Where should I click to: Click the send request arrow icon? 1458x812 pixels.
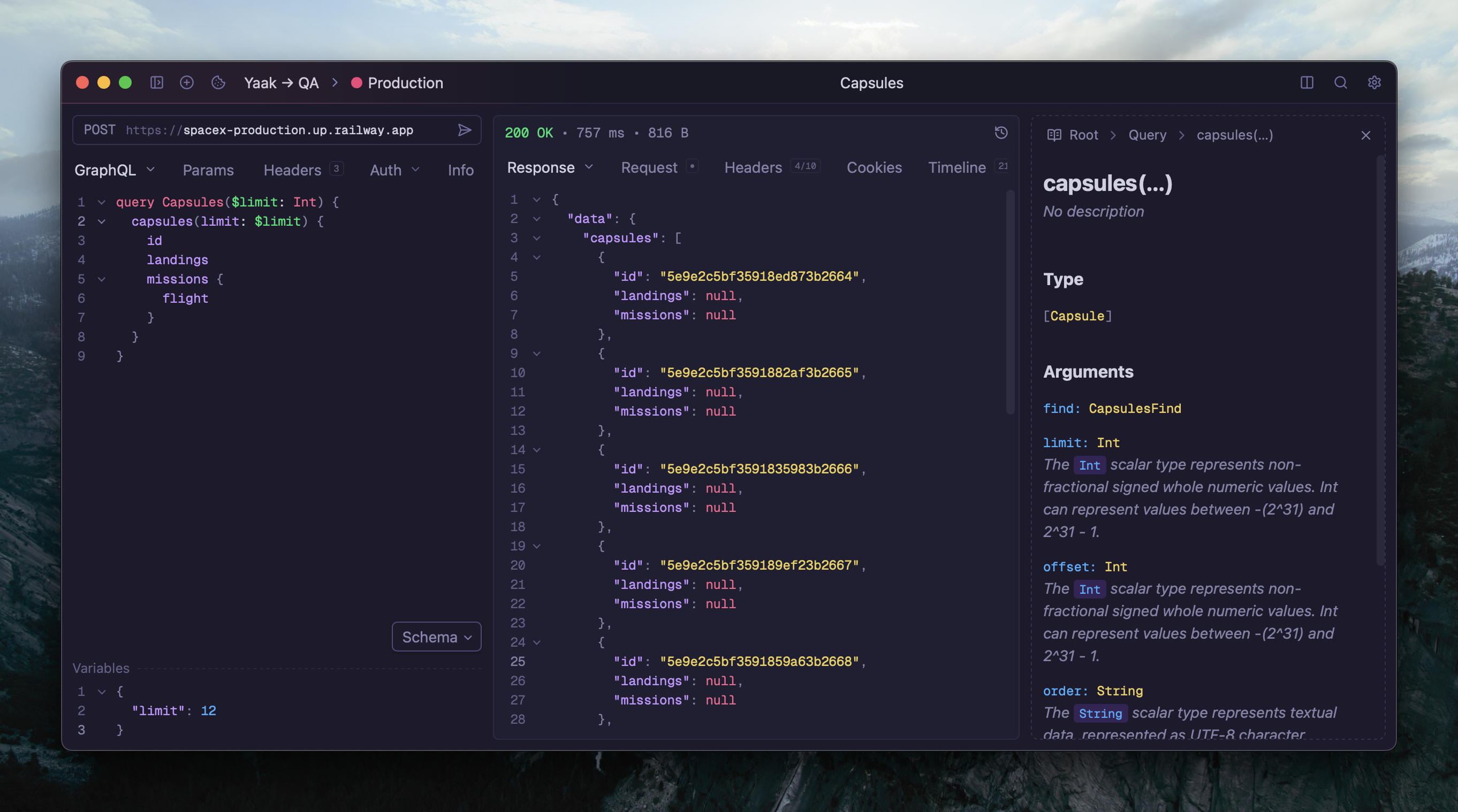(464, 130)
